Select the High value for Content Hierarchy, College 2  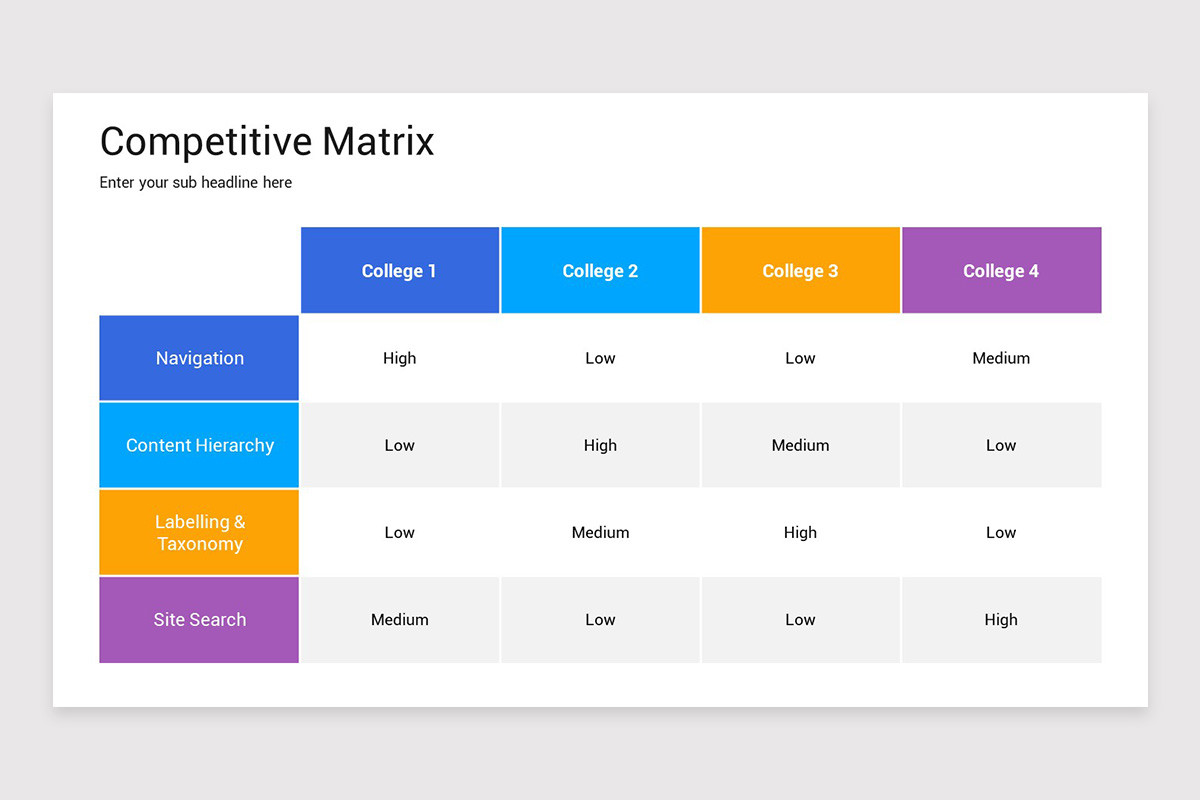coord(600,445)
